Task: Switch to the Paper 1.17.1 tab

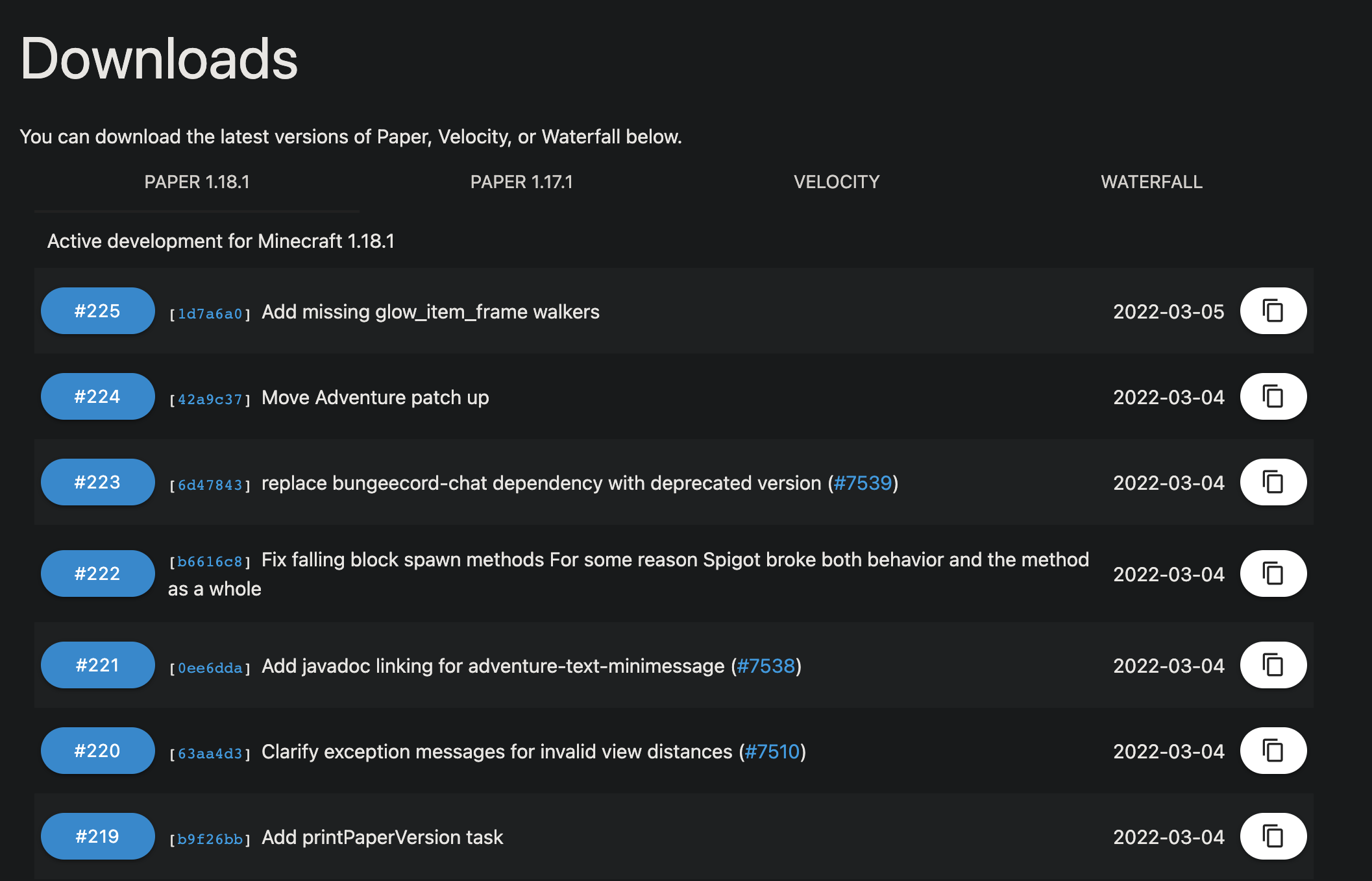Action: click(x=521, y=182)
